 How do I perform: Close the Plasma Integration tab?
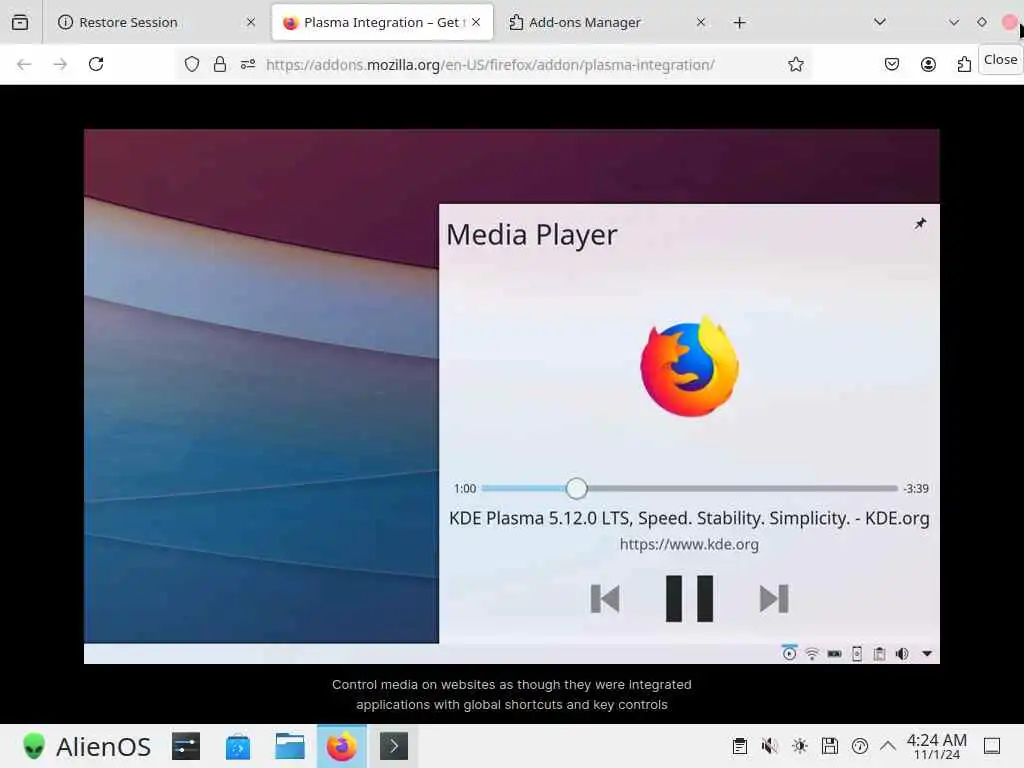476,22
